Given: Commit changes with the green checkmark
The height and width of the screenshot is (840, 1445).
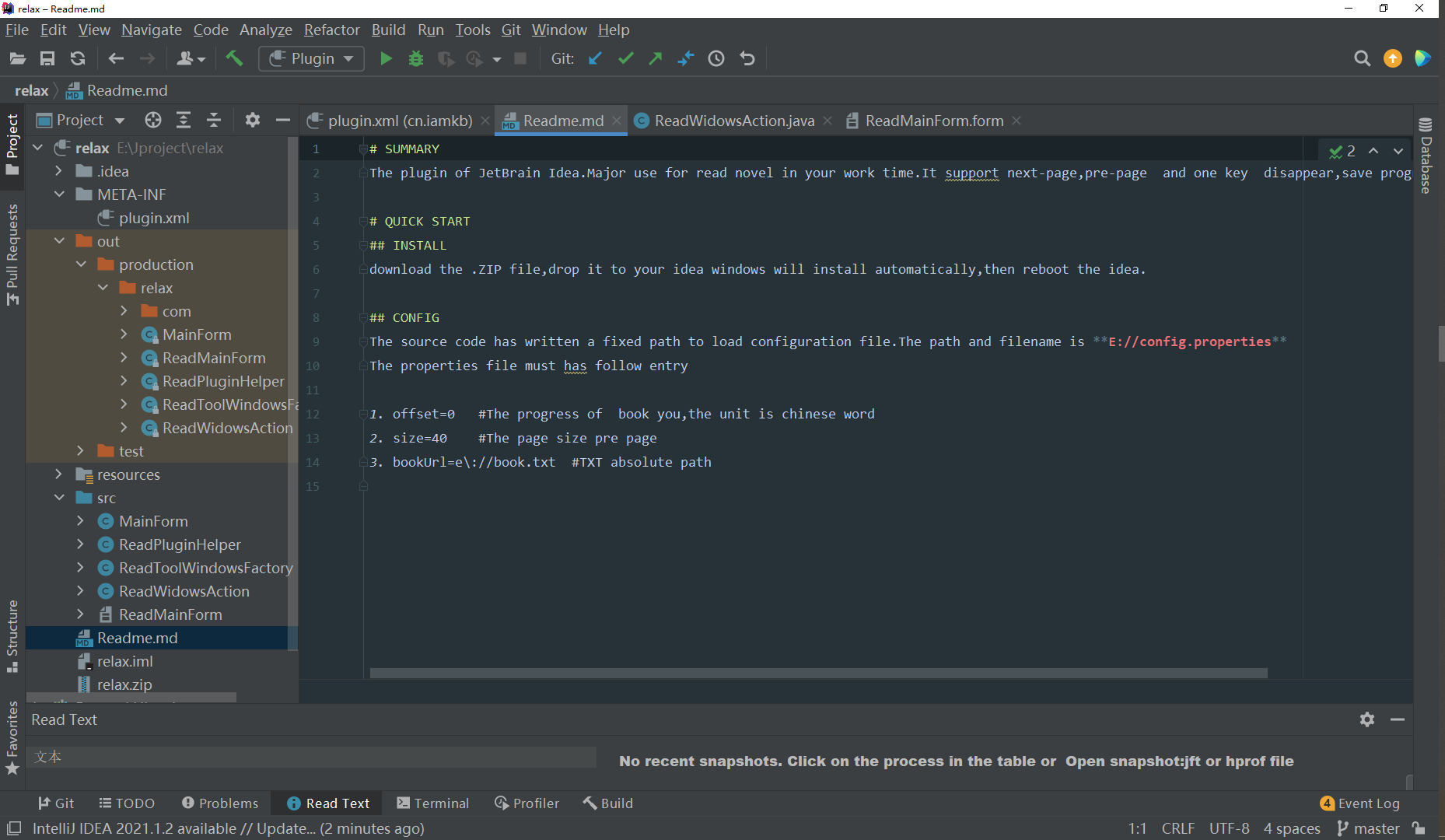Looking at the screenshot, I should point(625,58).
